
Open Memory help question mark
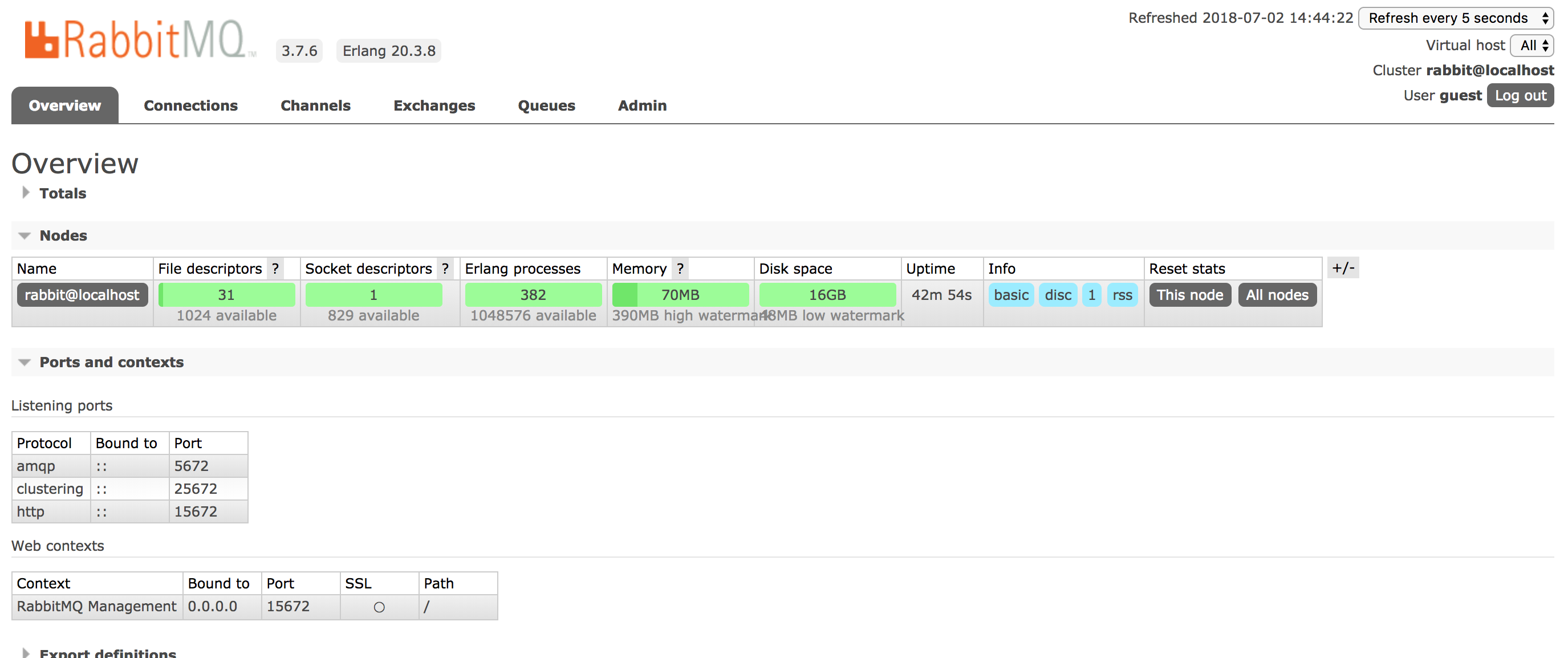tap(680, 269)
